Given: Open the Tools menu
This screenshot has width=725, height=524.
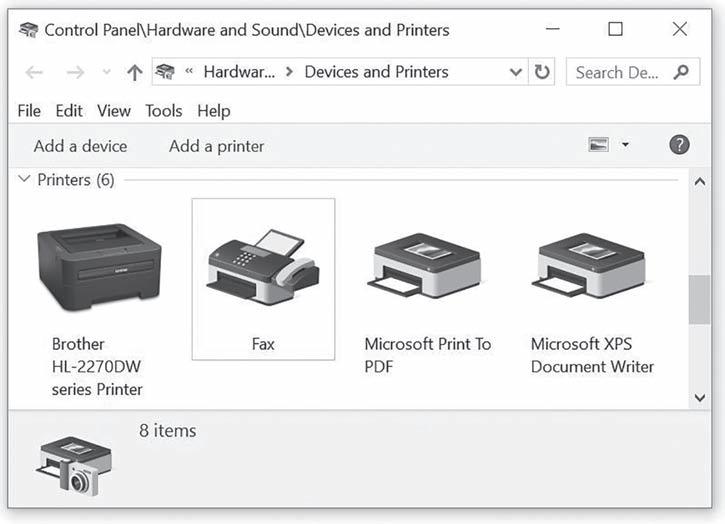Looking at the screenshot, I should (x=164, y=111).
